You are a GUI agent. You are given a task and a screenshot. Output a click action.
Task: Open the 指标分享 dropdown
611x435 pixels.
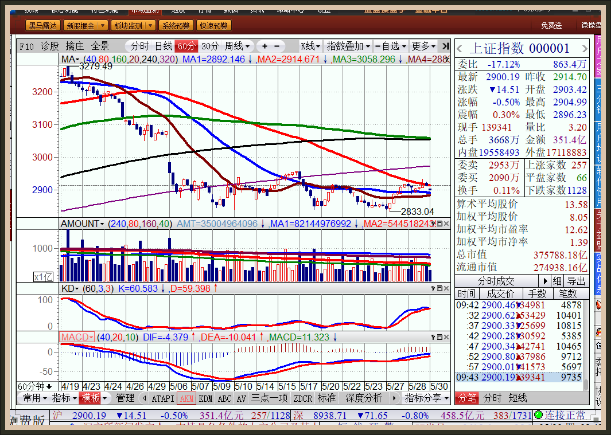click(427, 398)
